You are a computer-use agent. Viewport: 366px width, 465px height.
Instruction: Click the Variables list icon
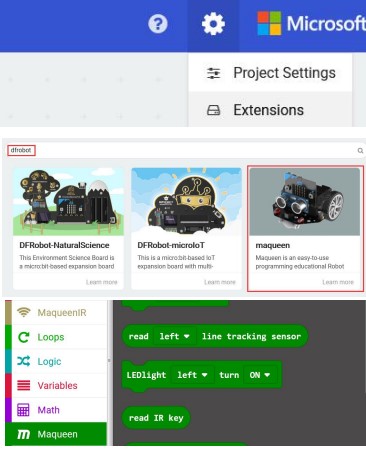coord(23,385)
